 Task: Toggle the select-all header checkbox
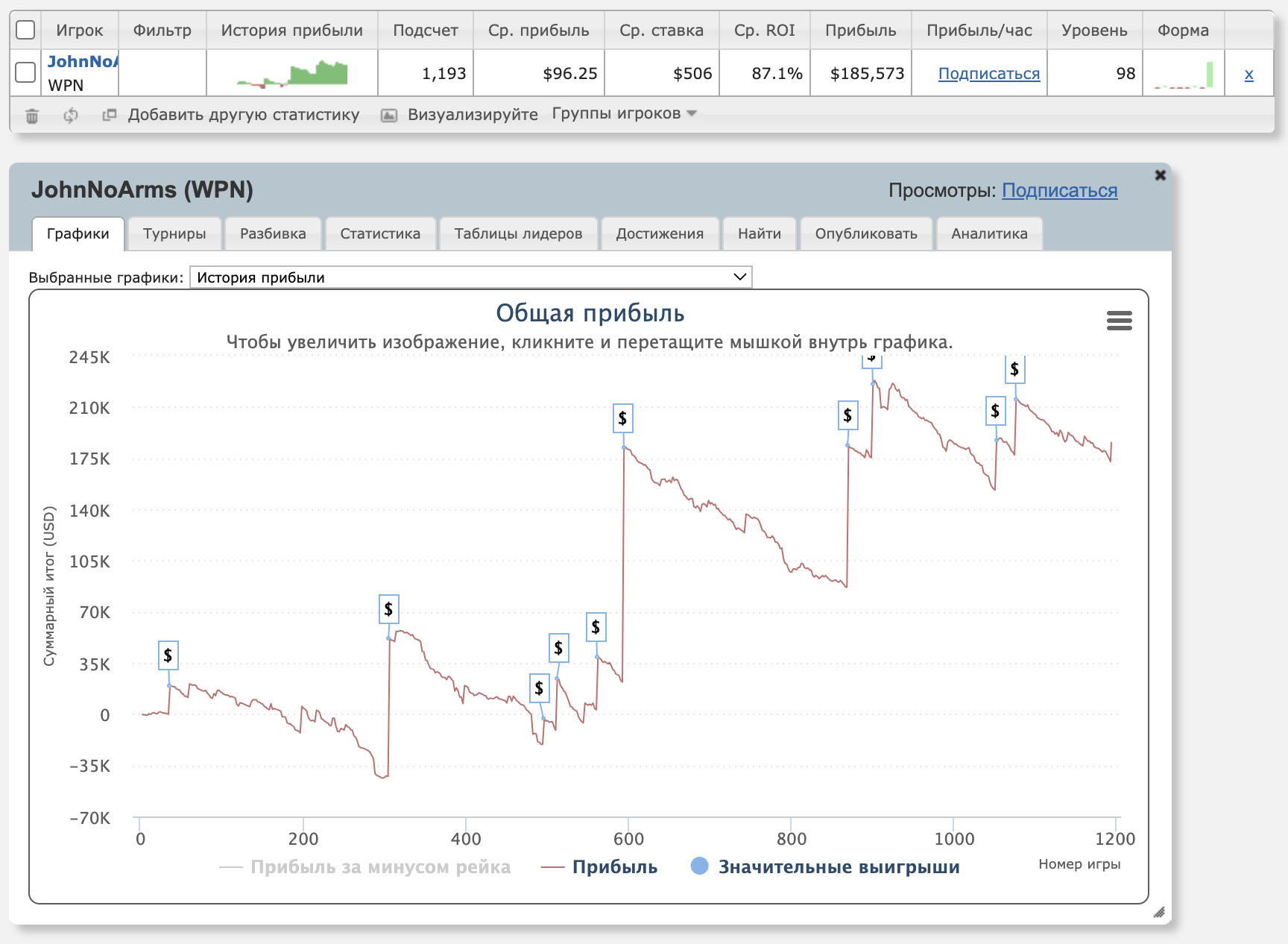(x=25, y=30)
